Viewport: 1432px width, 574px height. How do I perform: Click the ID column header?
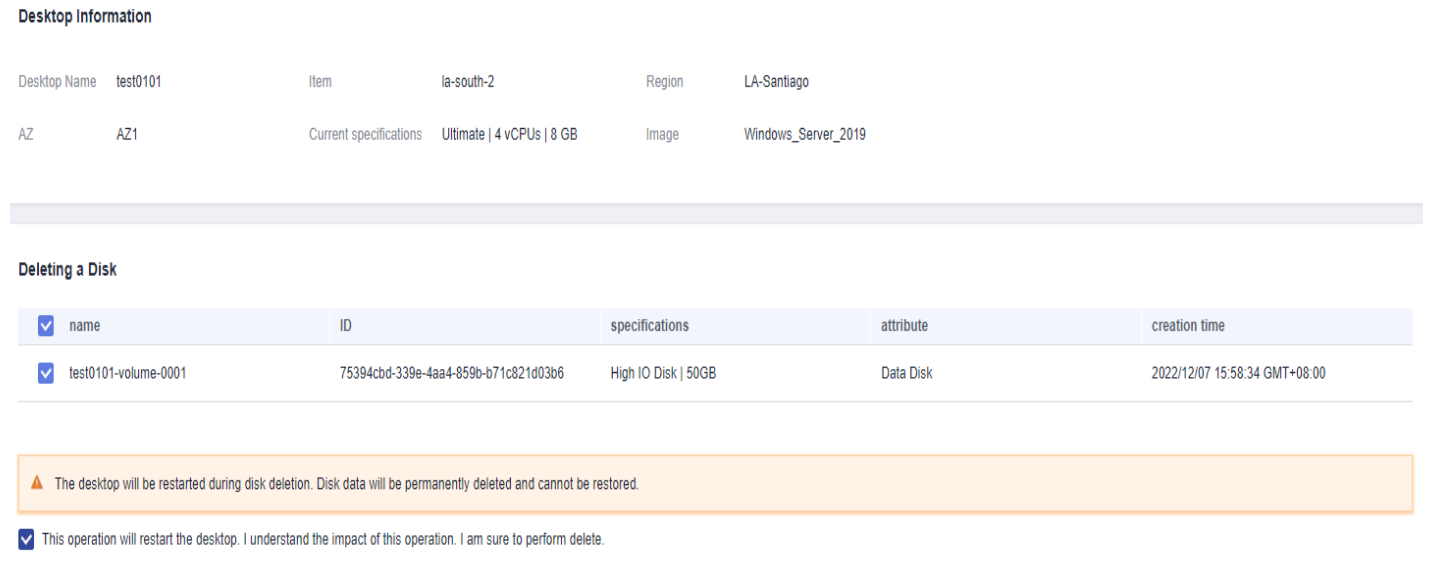(x=346, y=326)
